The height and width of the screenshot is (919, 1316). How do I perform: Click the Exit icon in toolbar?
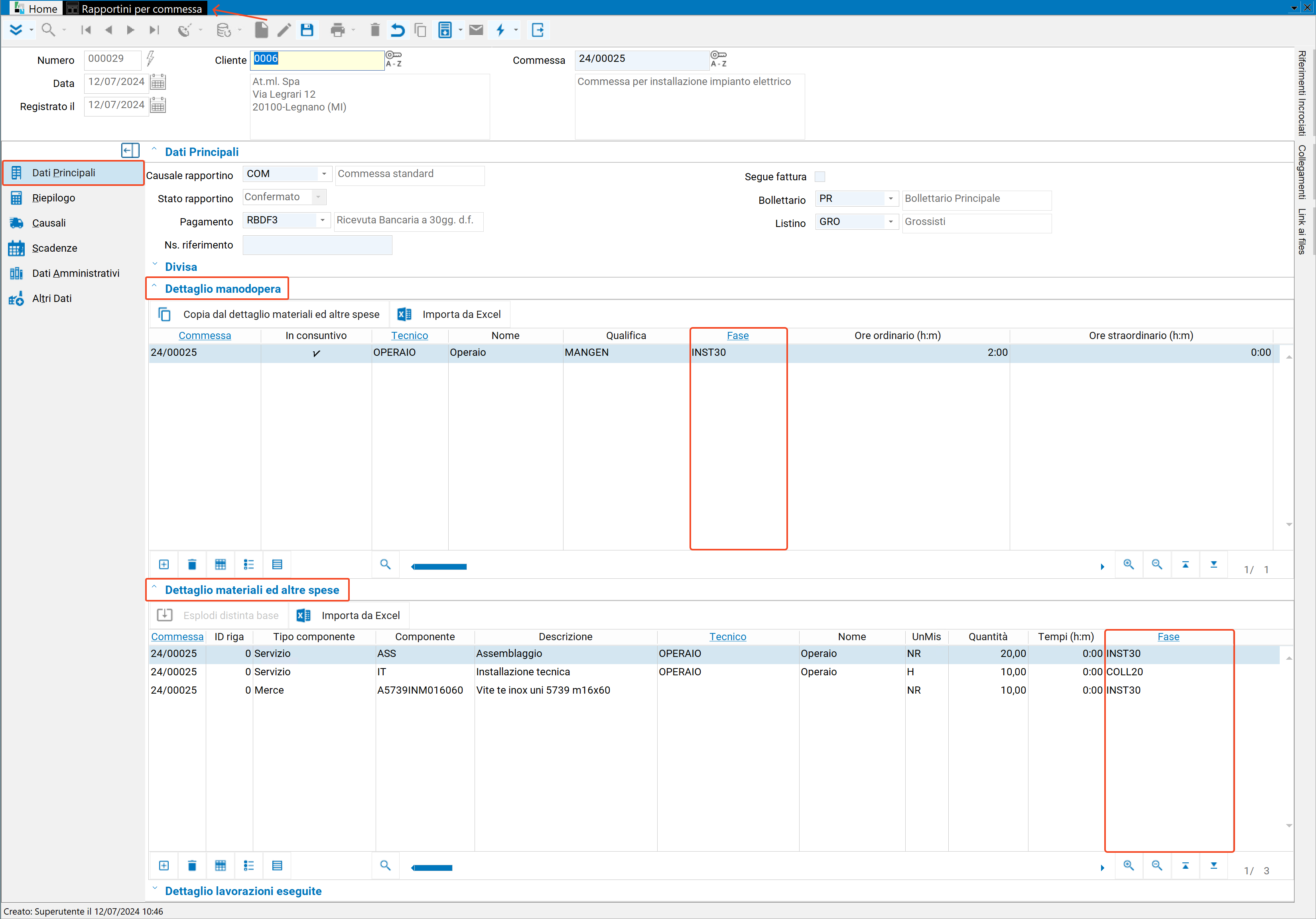(538, 30)
